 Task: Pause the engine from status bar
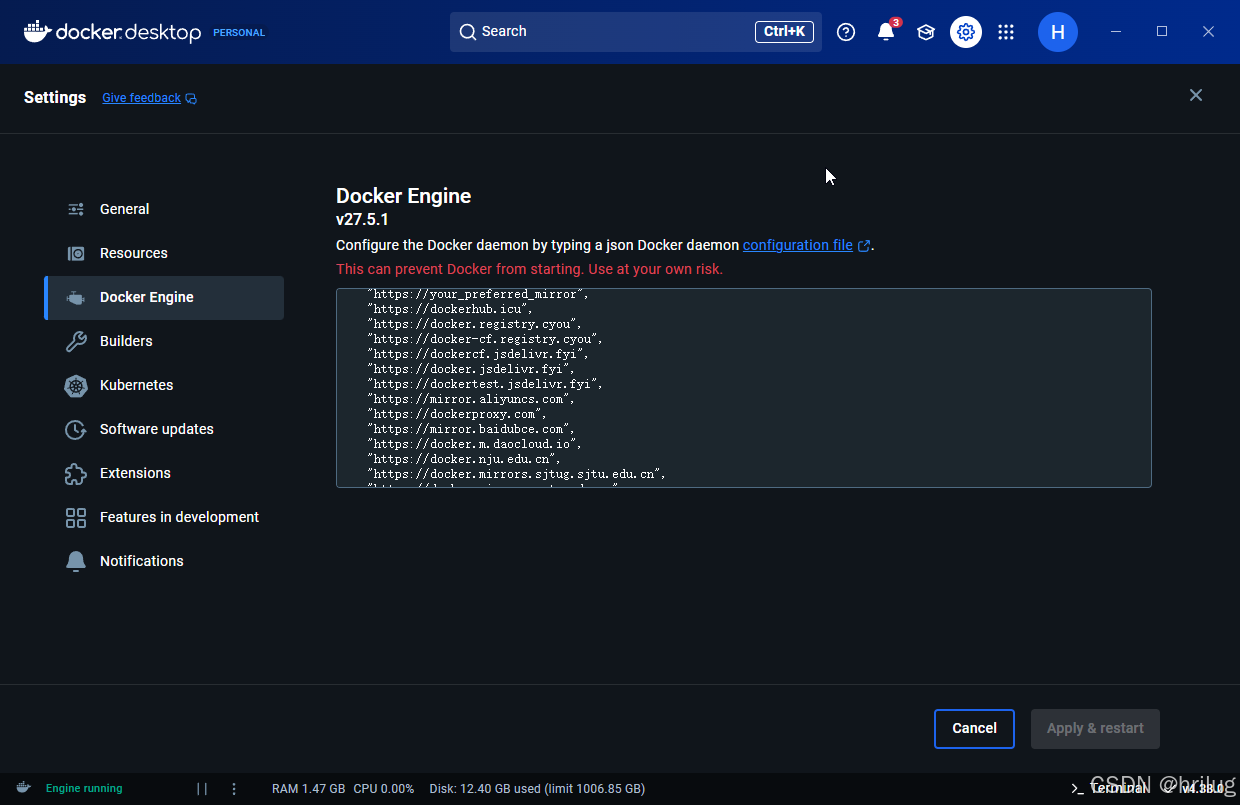(x=202, y=788)
